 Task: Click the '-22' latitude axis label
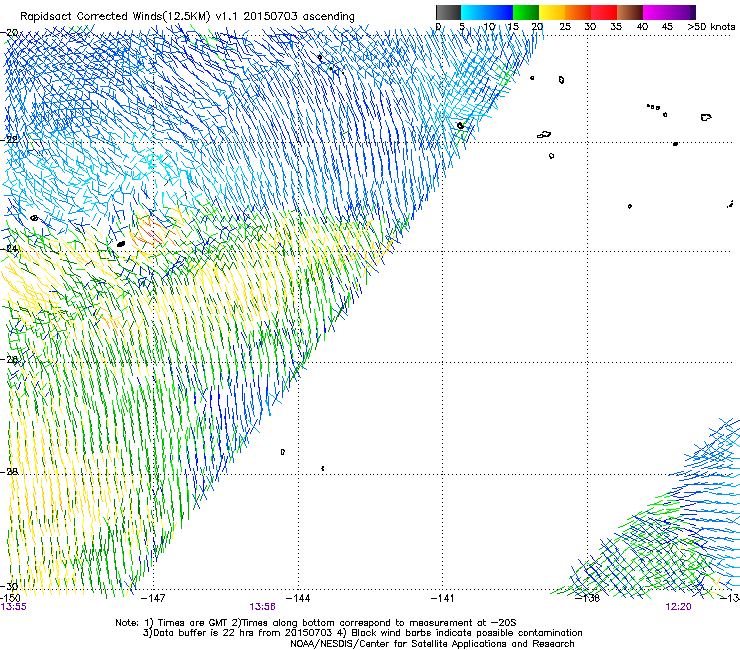point(9,140)
